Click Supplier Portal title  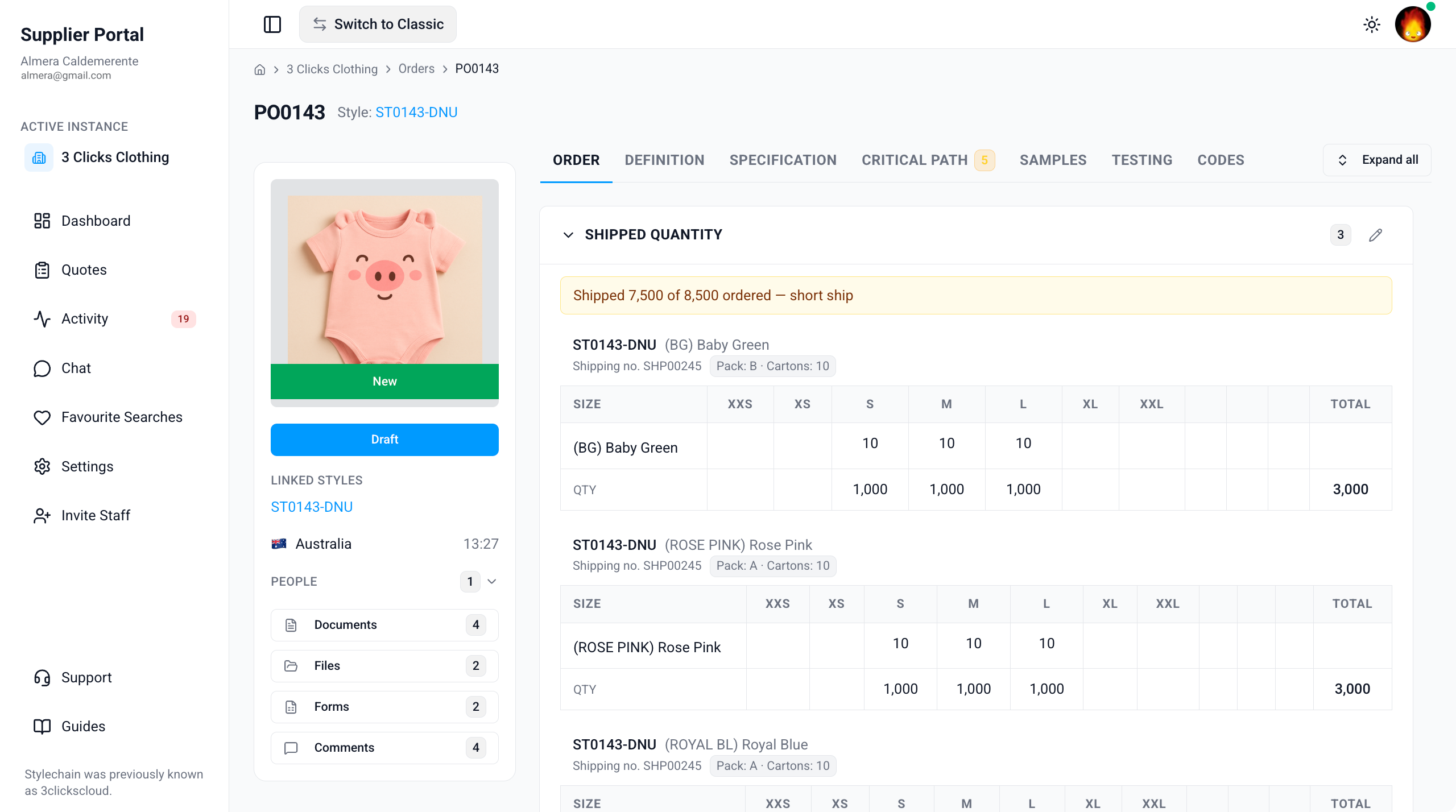(x=82, y=35)
